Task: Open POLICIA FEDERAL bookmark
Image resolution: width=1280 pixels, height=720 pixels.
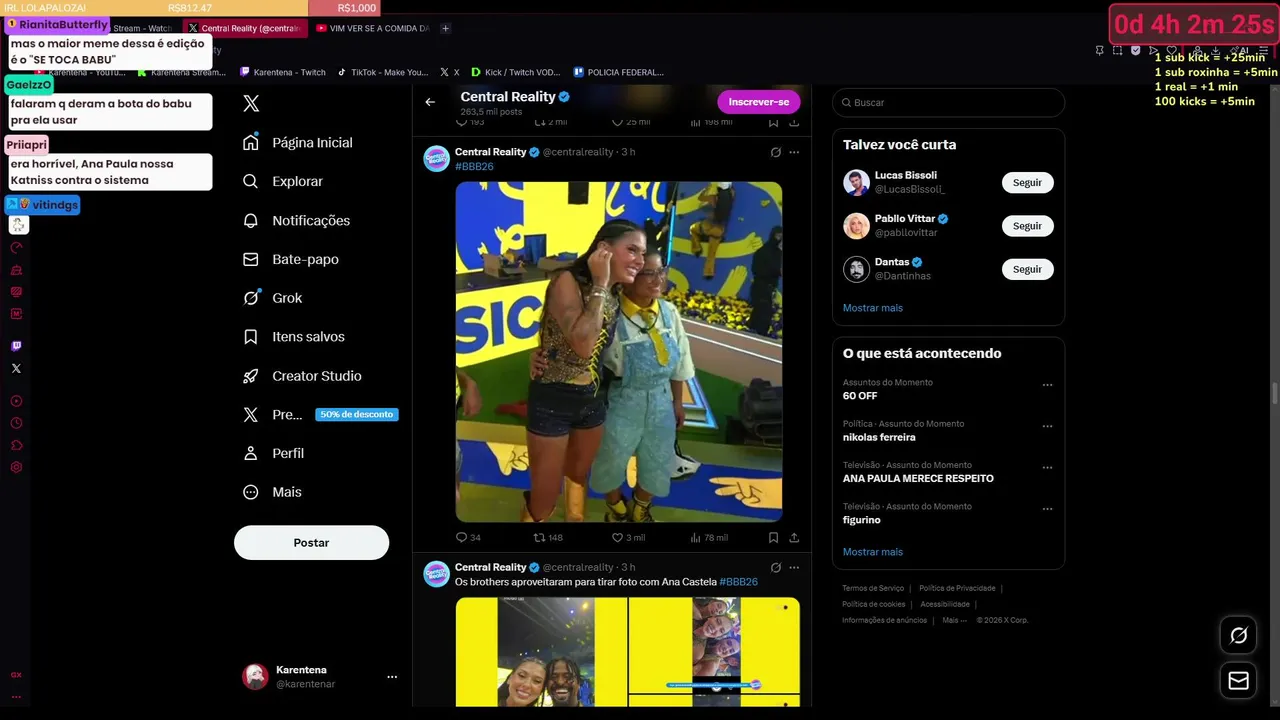Action: tap(619, 72)
